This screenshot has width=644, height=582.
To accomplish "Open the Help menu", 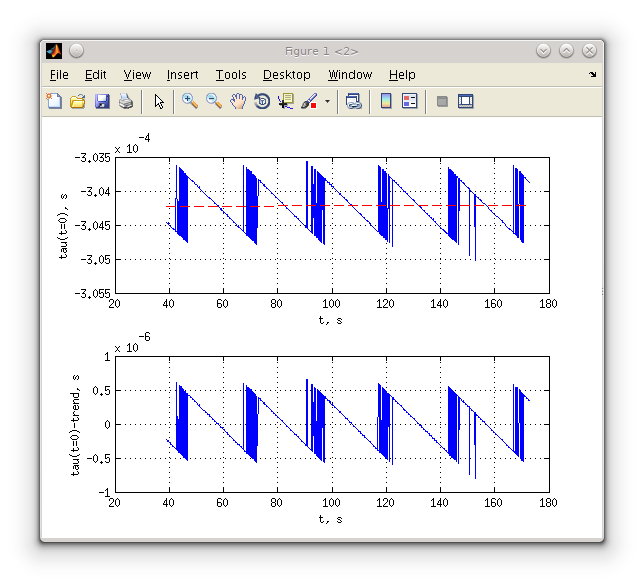I will [x=402, y=75].
